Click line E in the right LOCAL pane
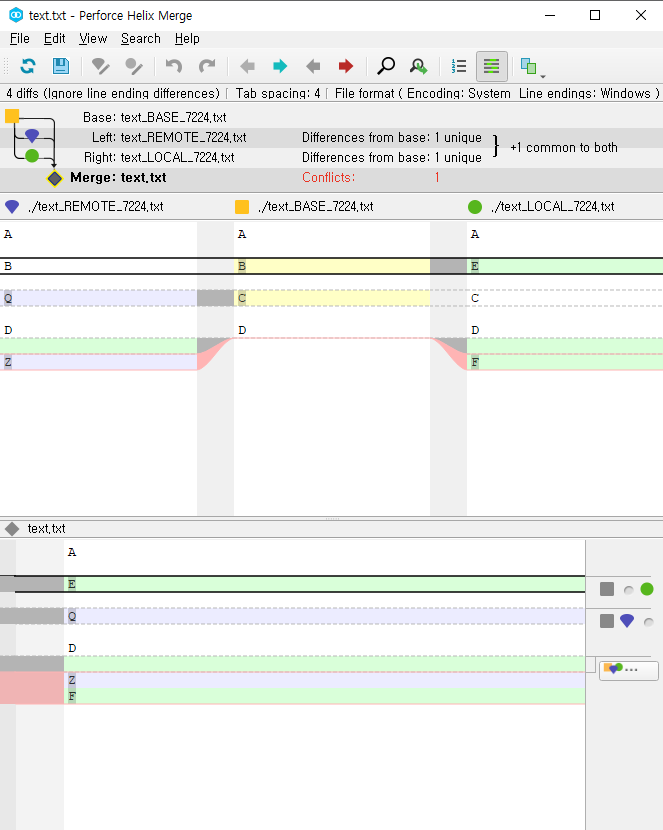The width and height of the screenshot is (663, 830). (565, 266)
